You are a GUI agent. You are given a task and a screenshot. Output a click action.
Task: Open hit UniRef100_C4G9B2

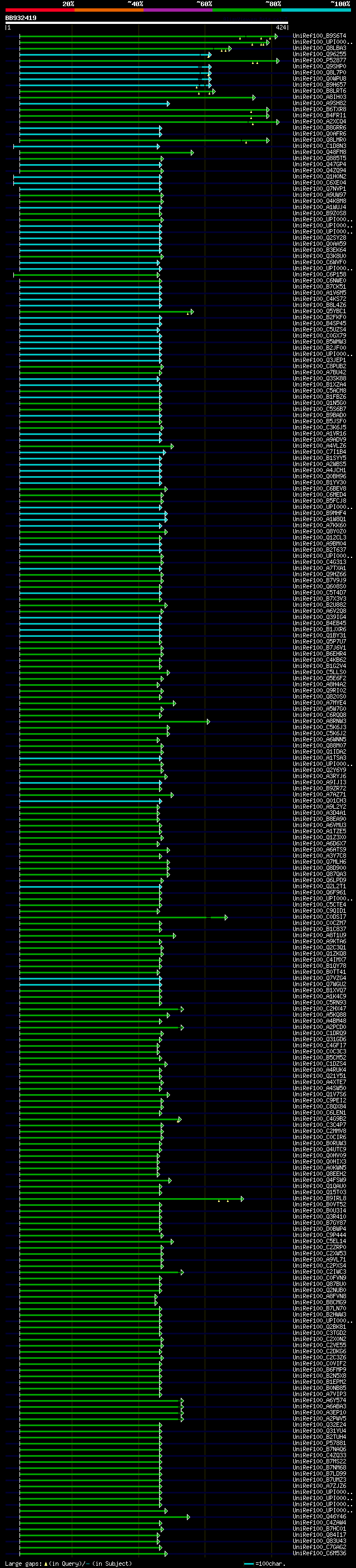tap(319, 1119)
